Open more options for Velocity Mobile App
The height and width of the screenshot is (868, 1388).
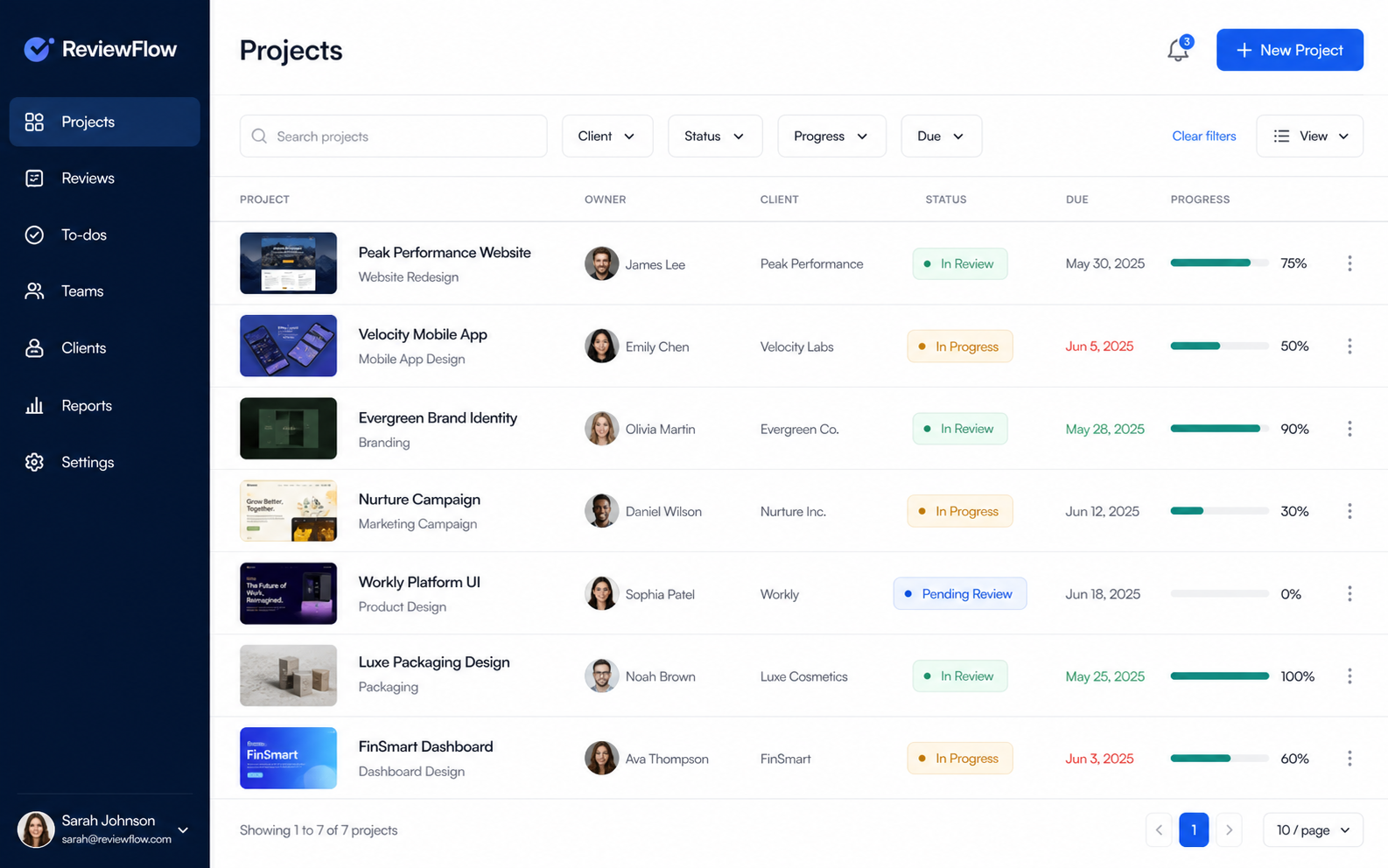click(x=1349, y=346)
